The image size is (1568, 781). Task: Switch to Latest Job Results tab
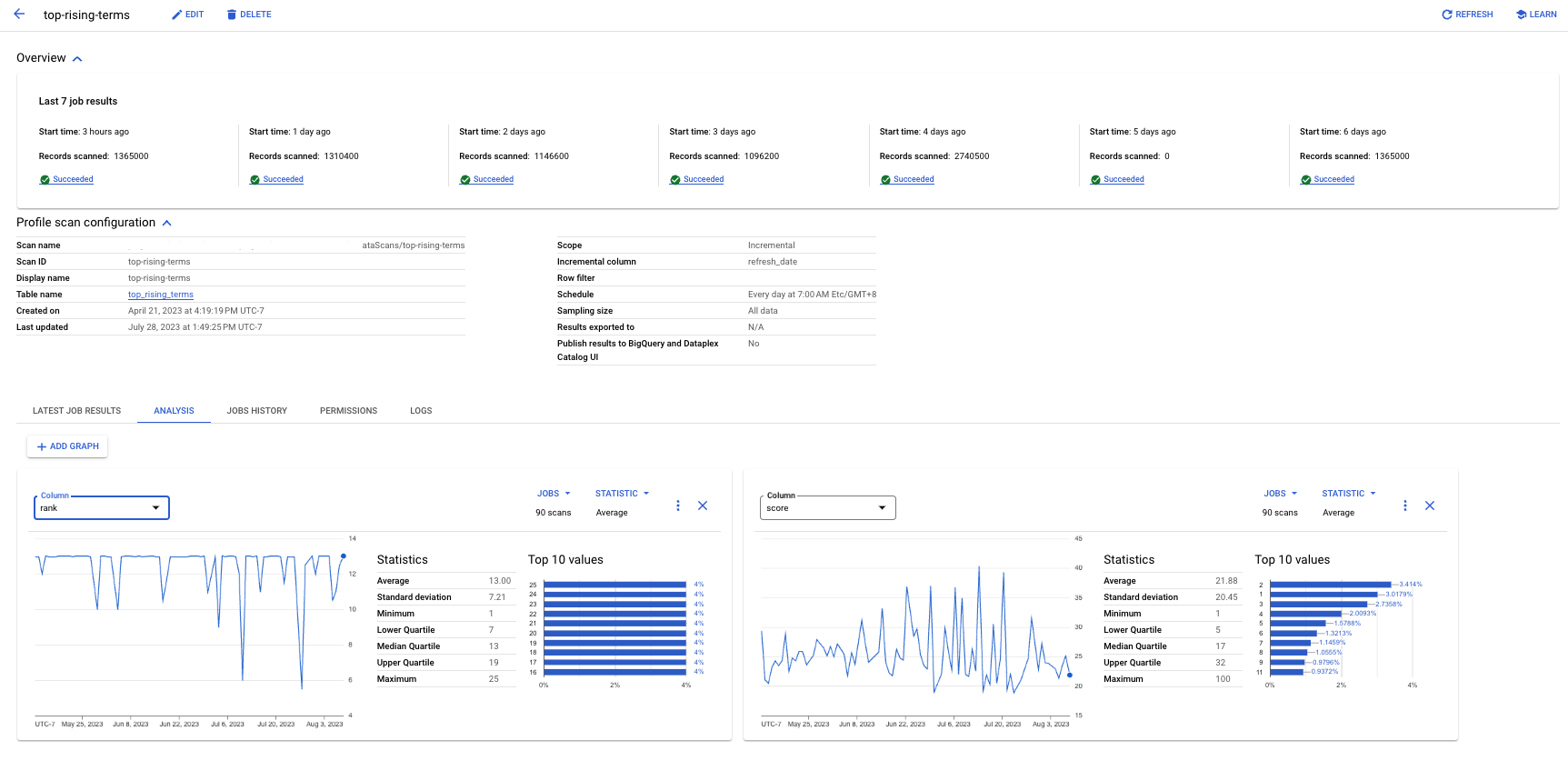click(x=76, y=411)
